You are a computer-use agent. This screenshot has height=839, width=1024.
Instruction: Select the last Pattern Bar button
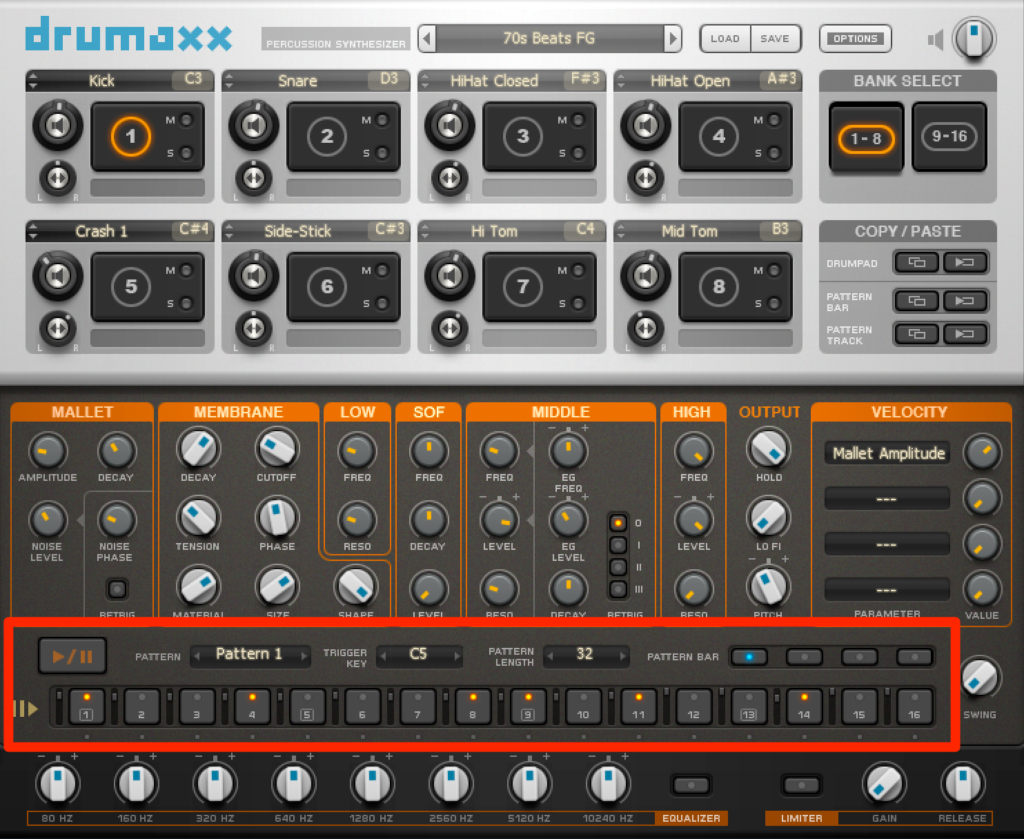914,657
